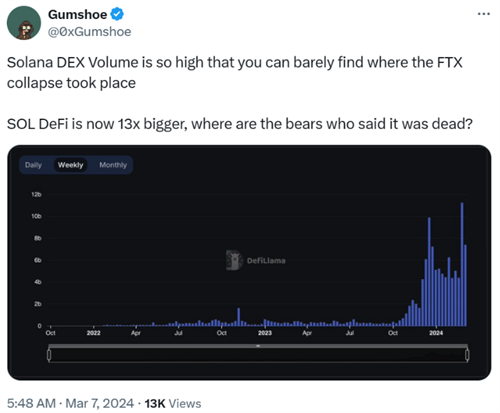Grab the right range handle under chart
Image resolution: width=500 pixels, height=413 pixels.
[x=467, y=355]
